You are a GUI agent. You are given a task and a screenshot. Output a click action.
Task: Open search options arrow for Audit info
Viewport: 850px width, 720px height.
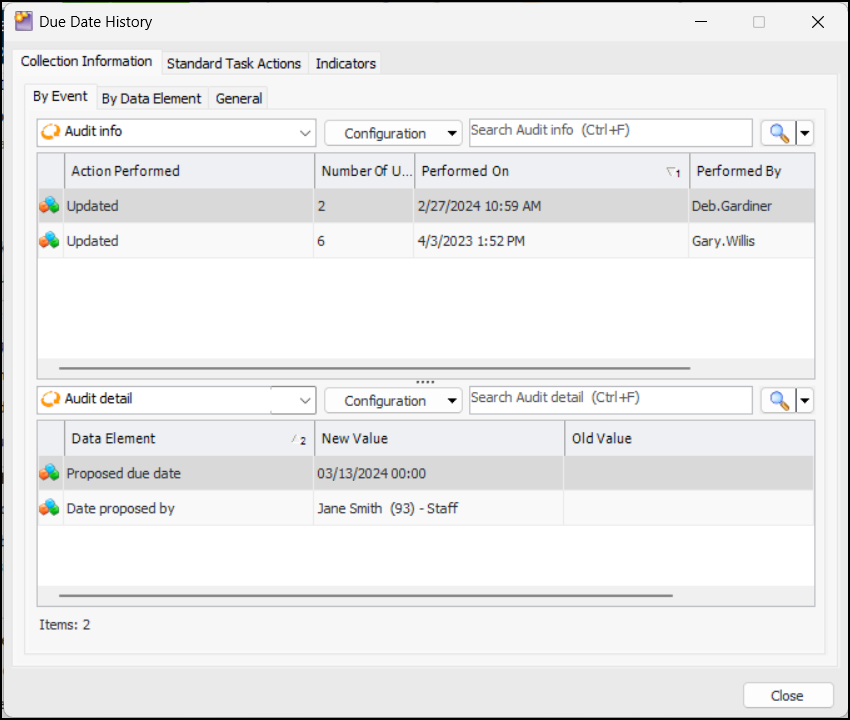804,133
